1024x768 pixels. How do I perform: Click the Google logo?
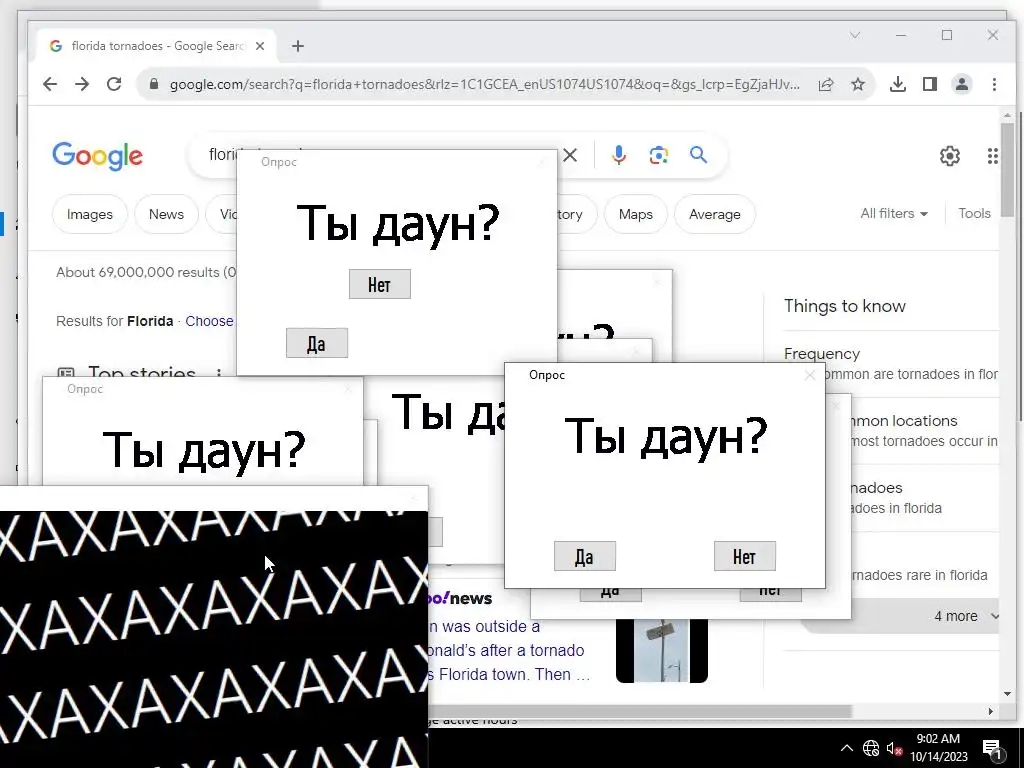click(x=97, y=156)
